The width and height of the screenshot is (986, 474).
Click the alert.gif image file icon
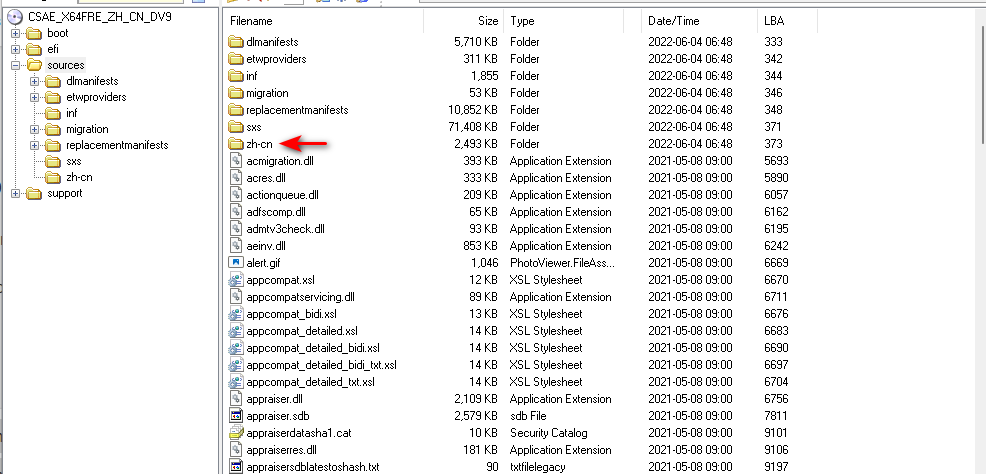click(236, 263)
